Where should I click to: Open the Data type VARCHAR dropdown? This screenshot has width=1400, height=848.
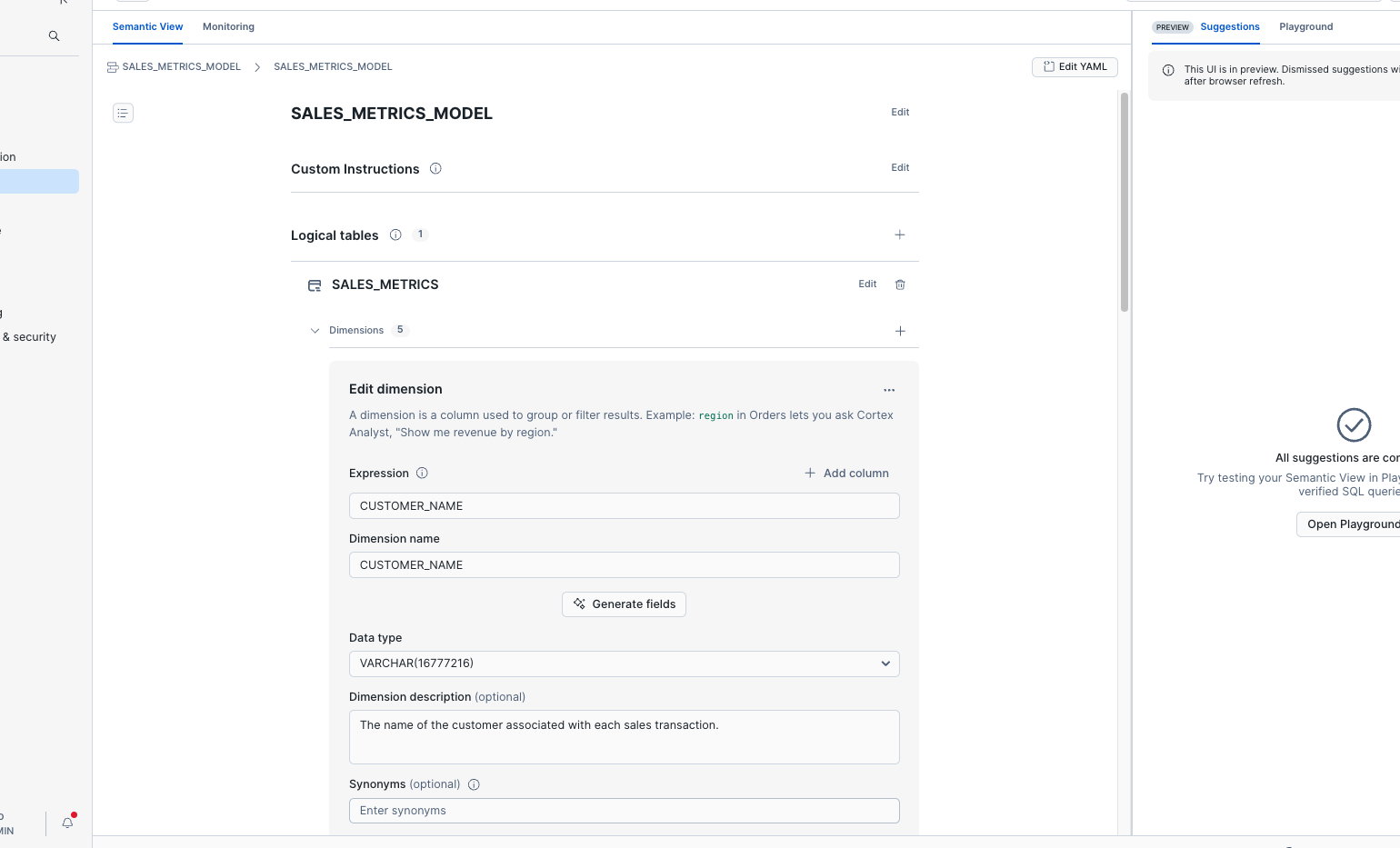point(624,663)
